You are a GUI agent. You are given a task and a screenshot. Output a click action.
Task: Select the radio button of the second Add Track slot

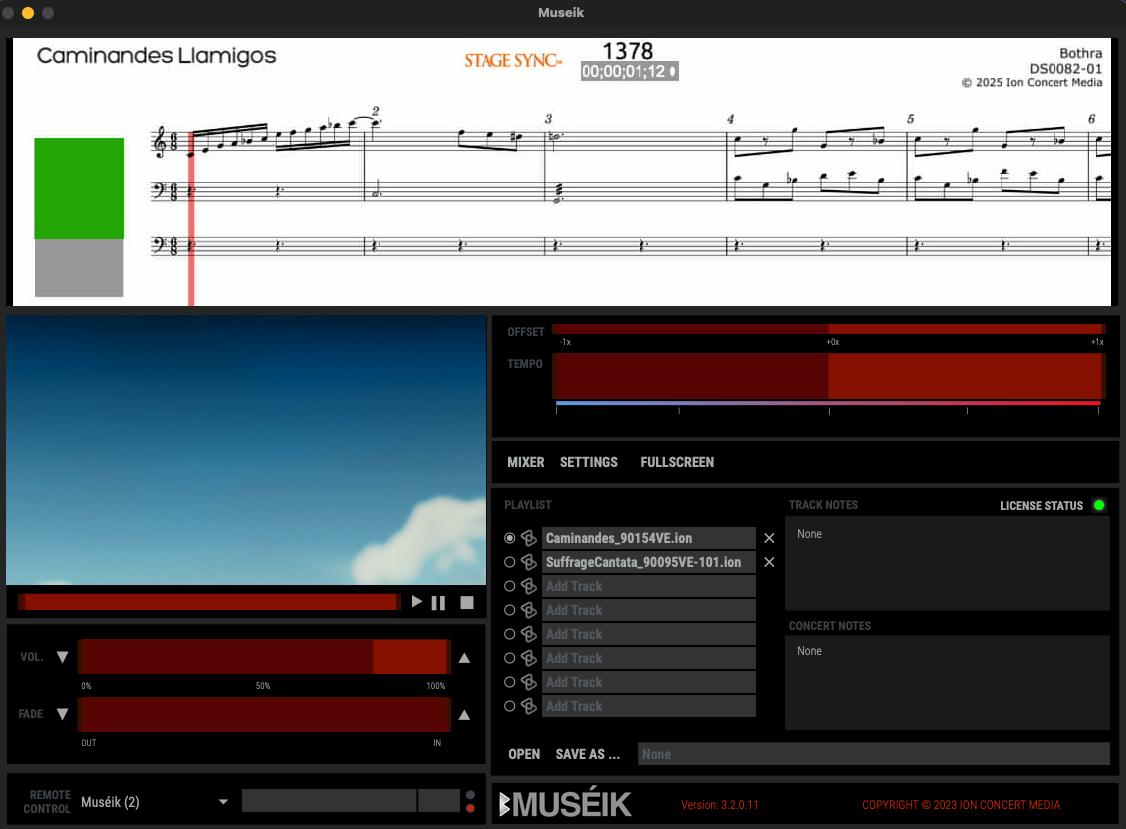click(510, 610)
